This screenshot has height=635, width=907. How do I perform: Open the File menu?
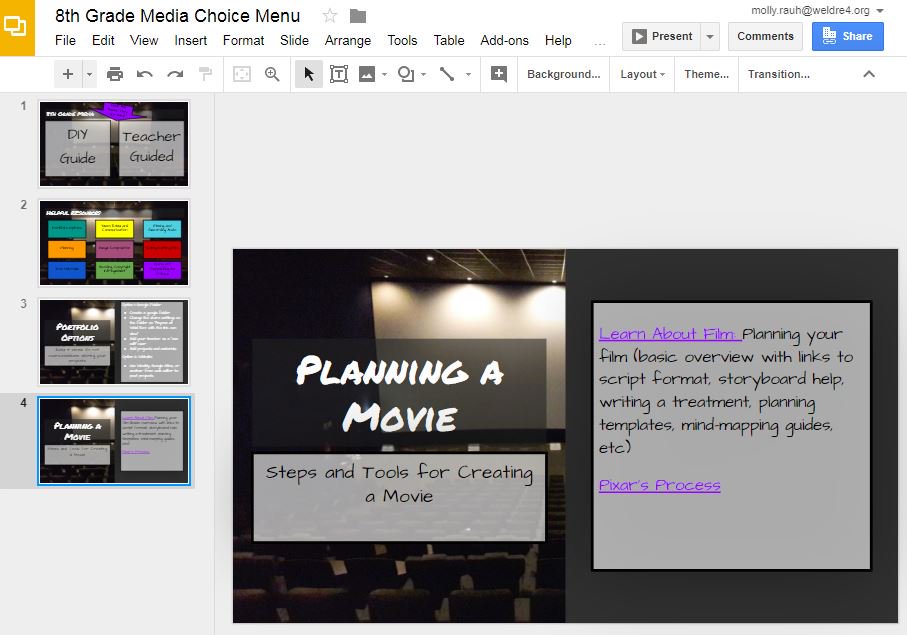click(x=65, y=40)
